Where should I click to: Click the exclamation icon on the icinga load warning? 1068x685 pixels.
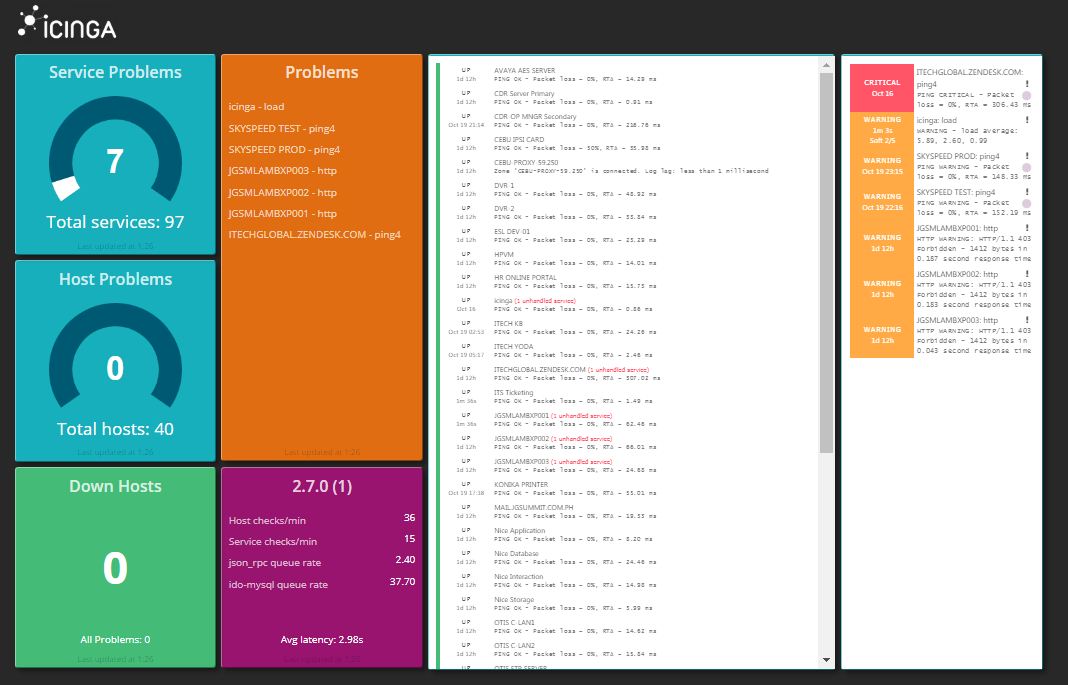(x=1026, y=120)
